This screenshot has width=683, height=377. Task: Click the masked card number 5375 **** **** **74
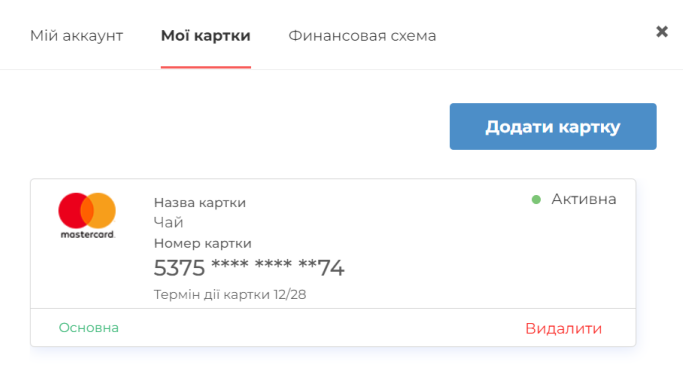coord(249,268)
